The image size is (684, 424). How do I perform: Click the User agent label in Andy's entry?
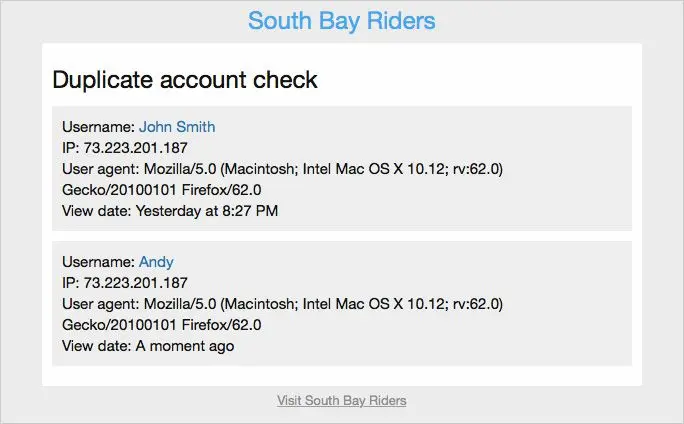coord(100,304)
